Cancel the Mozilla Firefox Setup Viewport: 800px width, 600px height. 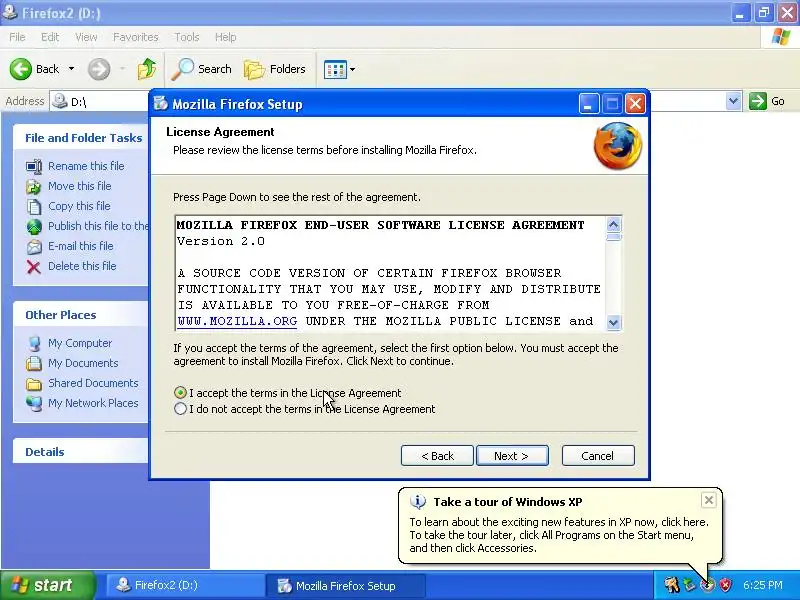598,456
